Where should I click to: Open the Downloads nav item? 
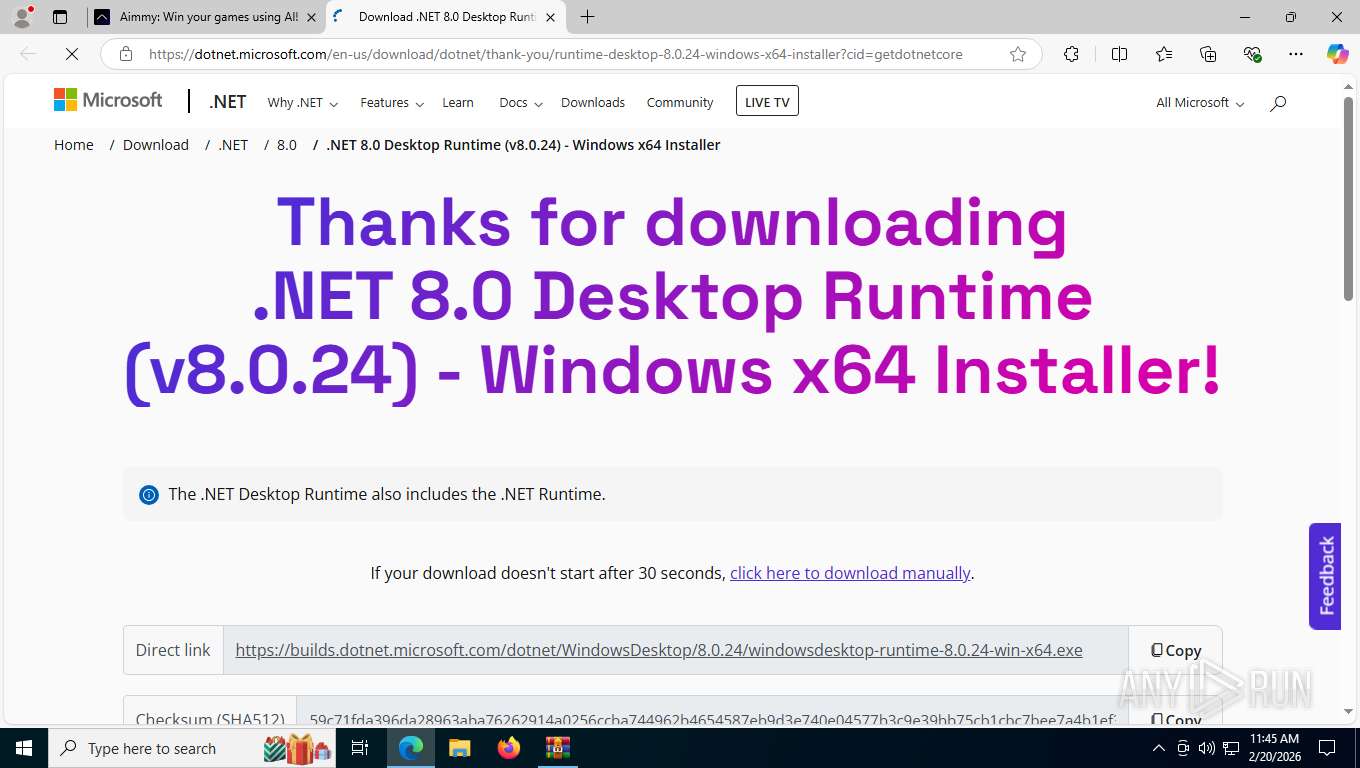[593, 102]
